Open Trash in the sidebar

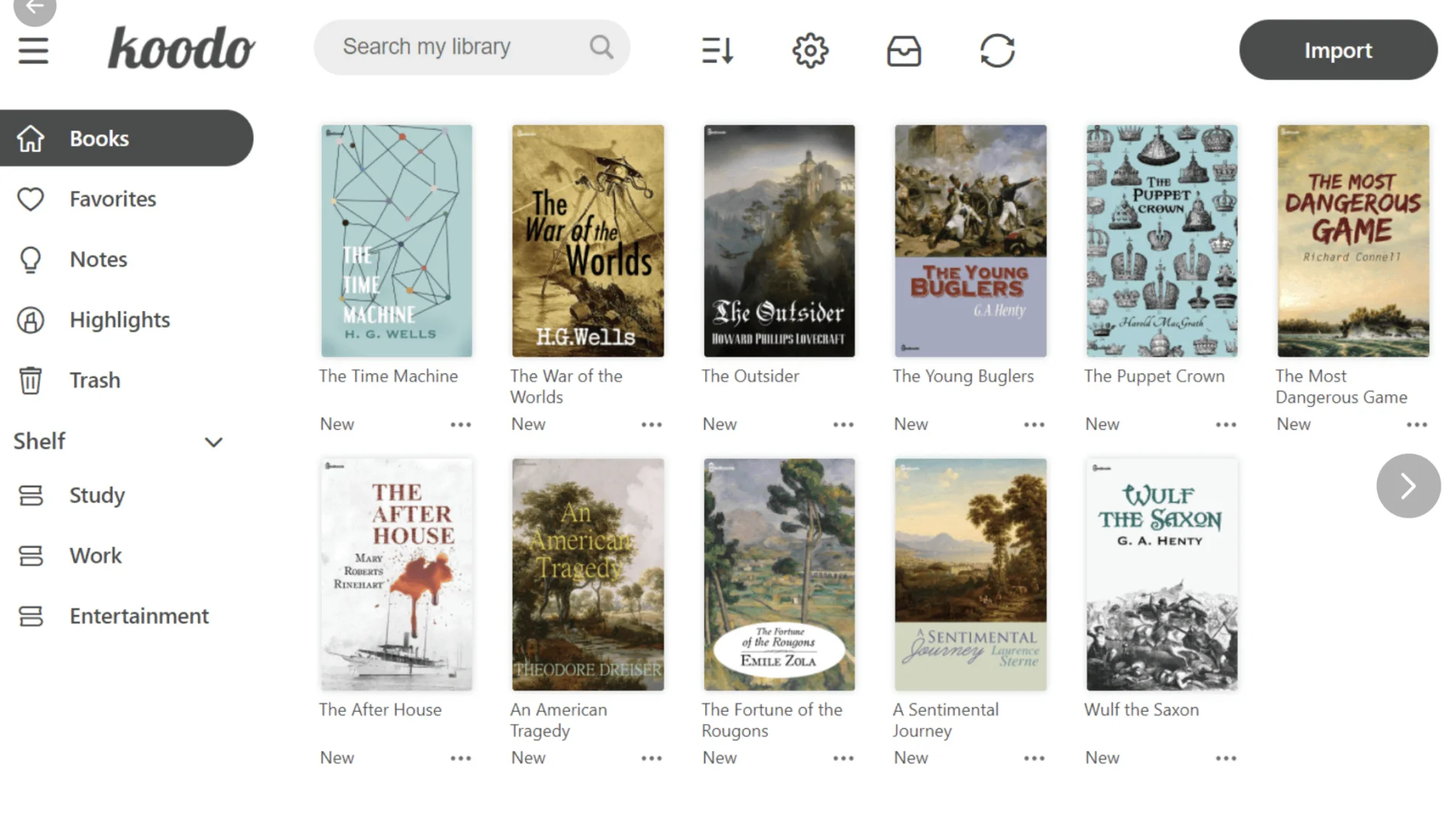pos(95,380)
